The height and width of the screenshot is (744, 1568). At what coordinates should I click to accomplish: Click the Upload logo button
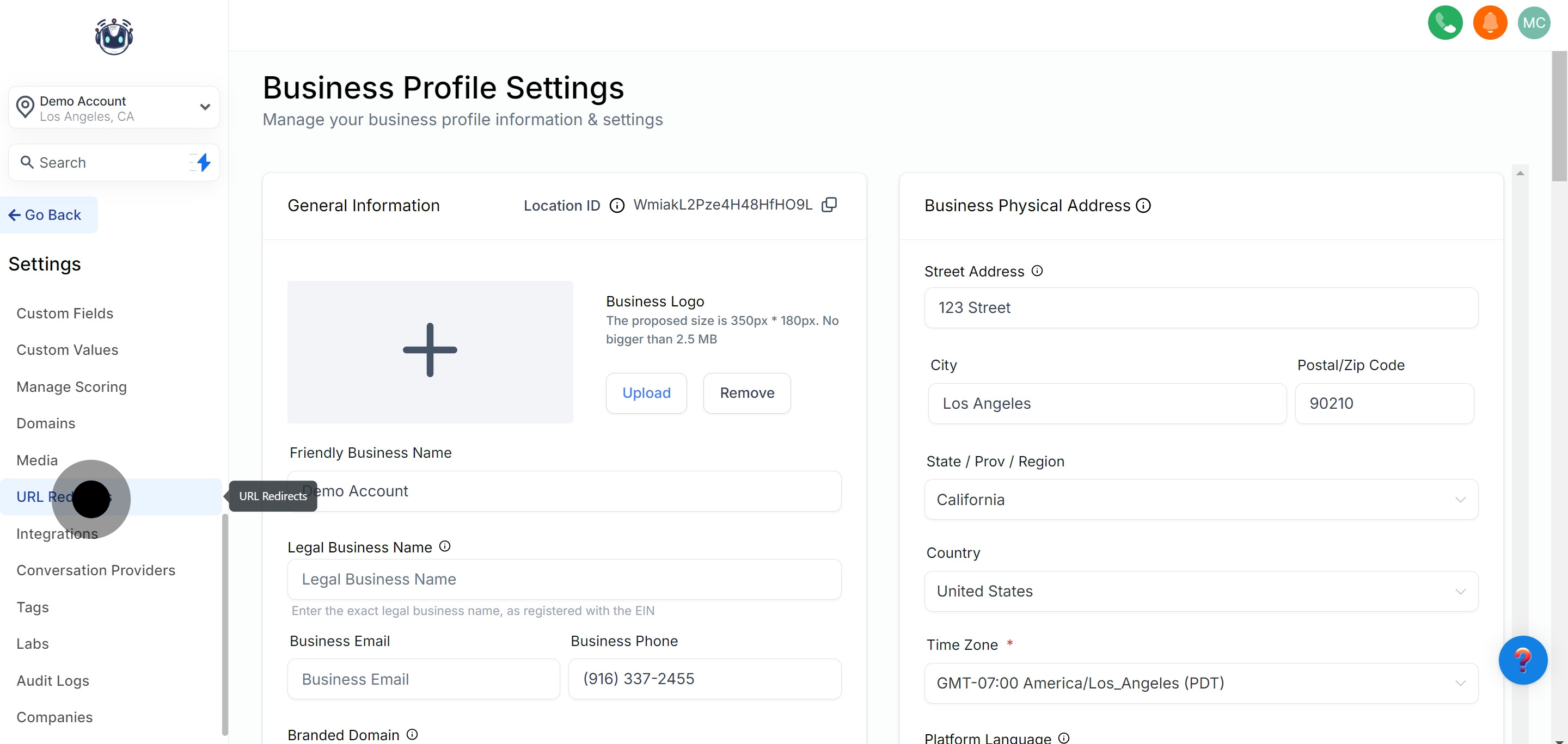point(646,393)
